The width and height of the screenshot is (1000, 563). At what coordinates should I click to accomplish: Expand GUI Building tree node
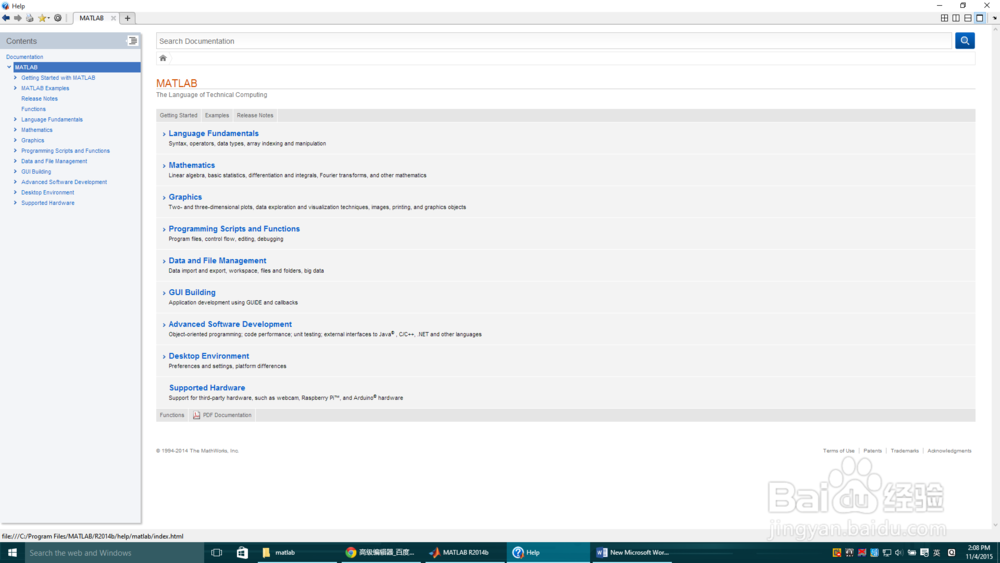point(15,171)
